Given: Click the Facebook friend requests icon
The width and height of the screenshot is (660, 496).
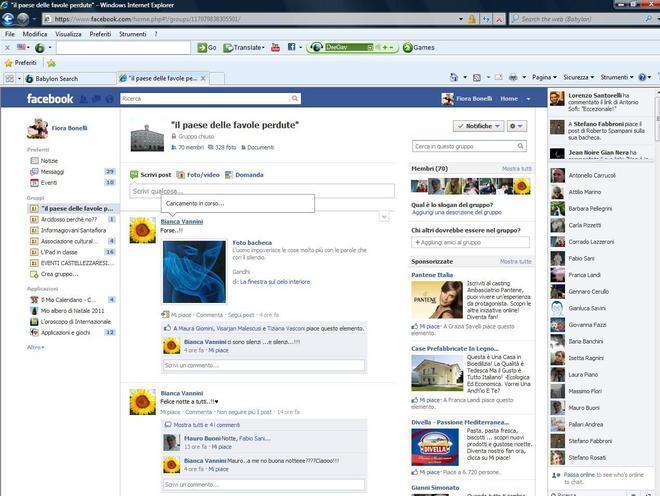Looking at the screenshot, I should 84,99.
